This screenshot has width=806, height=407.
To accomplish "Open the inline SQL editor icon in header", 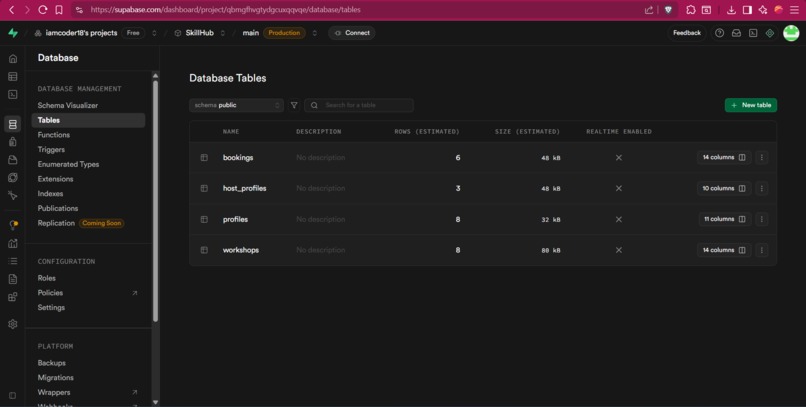I will 753,33.
